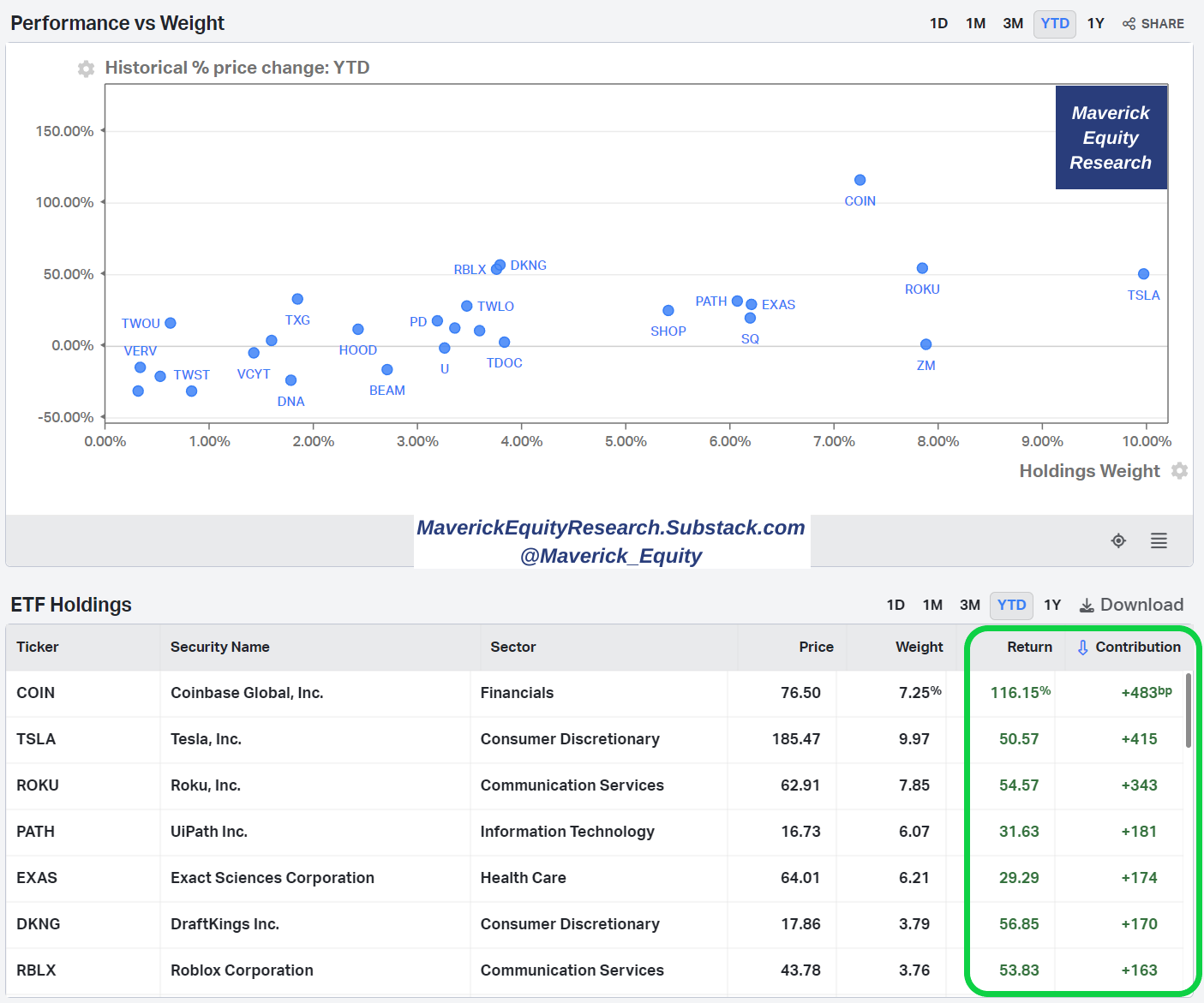Click the MaverickEquityResearch.Substack.com link text
1204x1003 pixels.
click(x=611, y=528)
